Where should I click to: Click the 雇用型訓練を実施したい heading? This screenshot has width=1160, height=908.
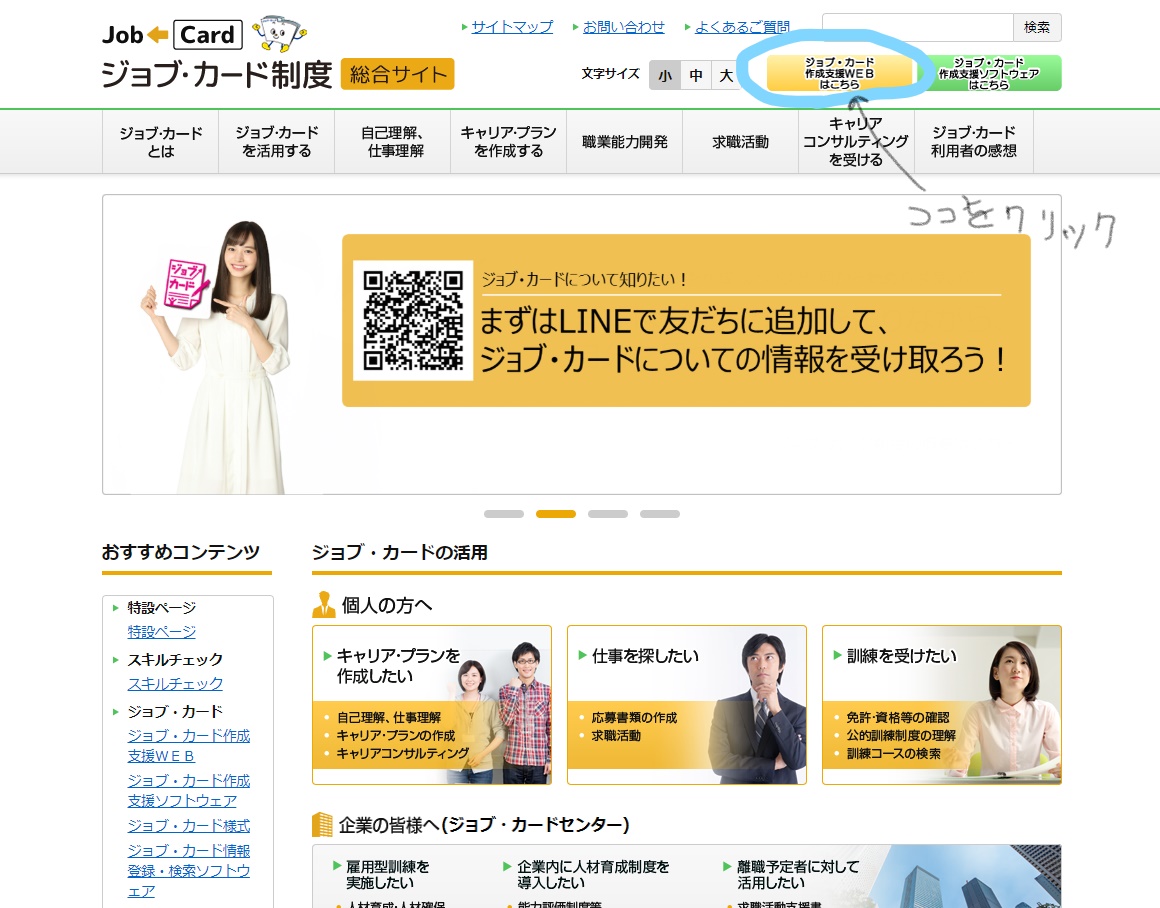coord(387,875)
